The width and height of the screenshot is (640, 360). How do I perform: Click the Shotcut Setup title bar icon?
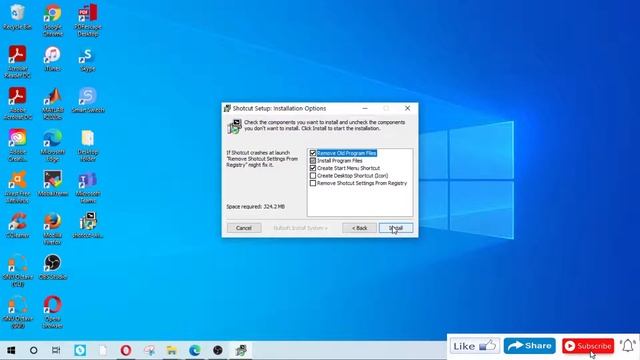(227, 108)
